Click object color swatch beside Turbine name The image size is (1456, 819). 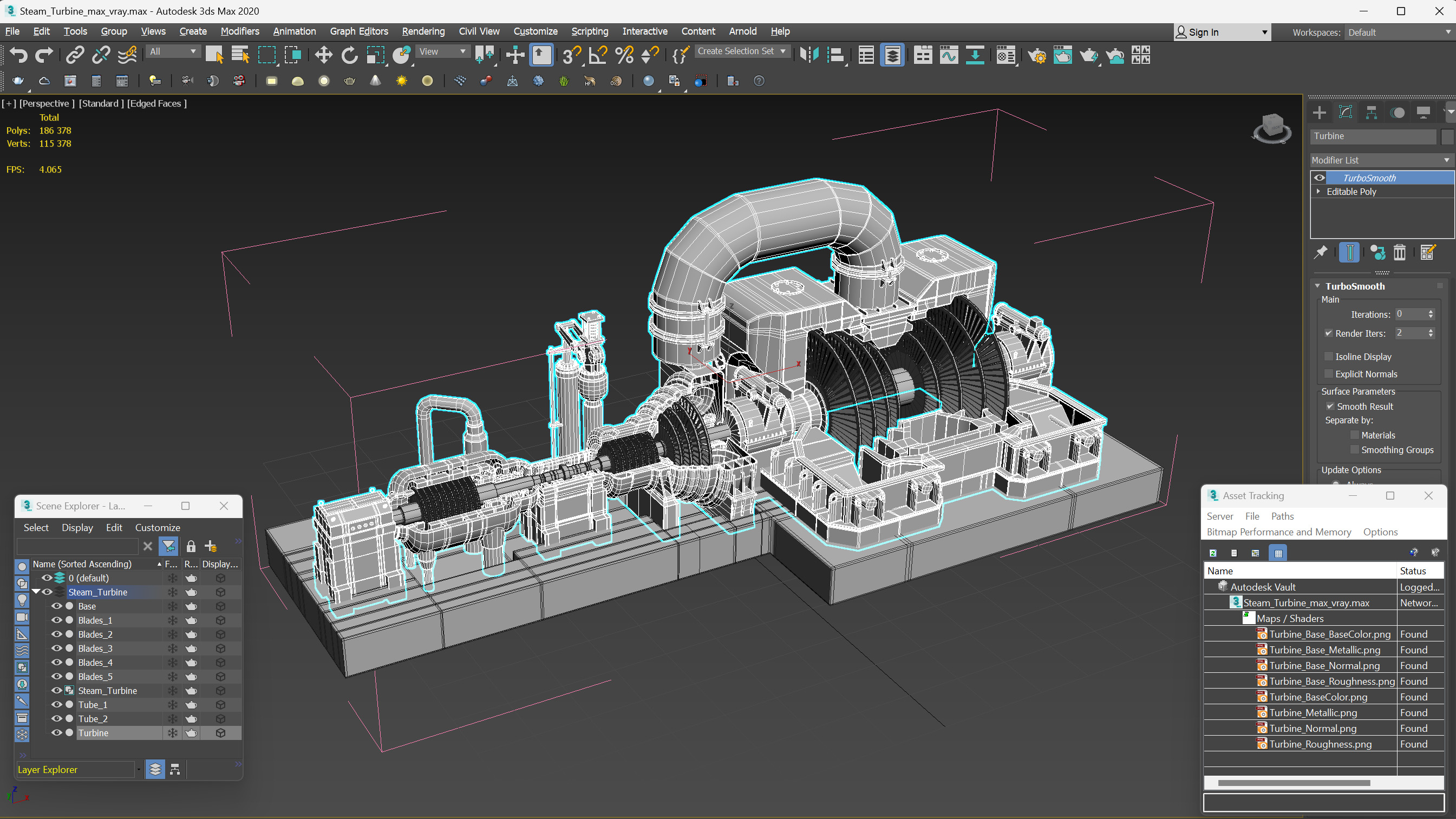coord(1446,136)
